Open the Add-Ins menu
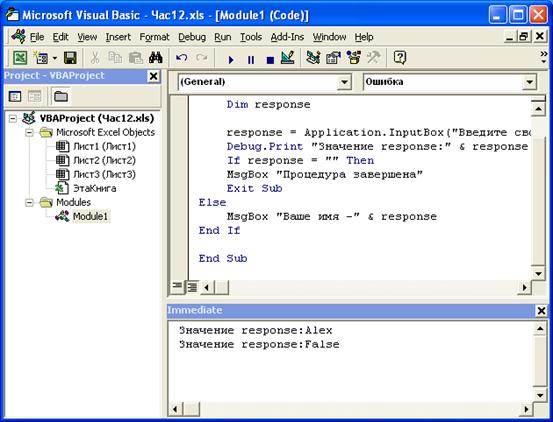This screenshot has width=553, height=422. click(x=287, y=37)
